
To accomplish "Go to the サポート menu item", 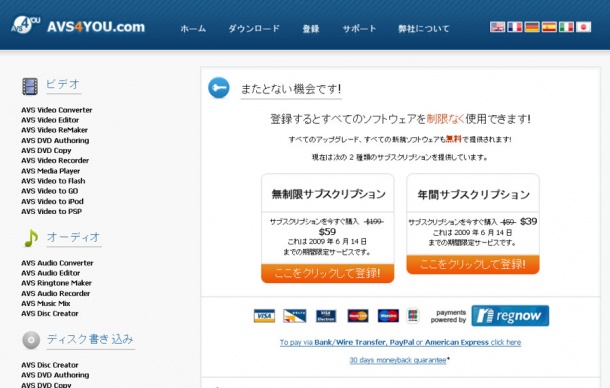I will pyautogui.click(x=359, y=29).
